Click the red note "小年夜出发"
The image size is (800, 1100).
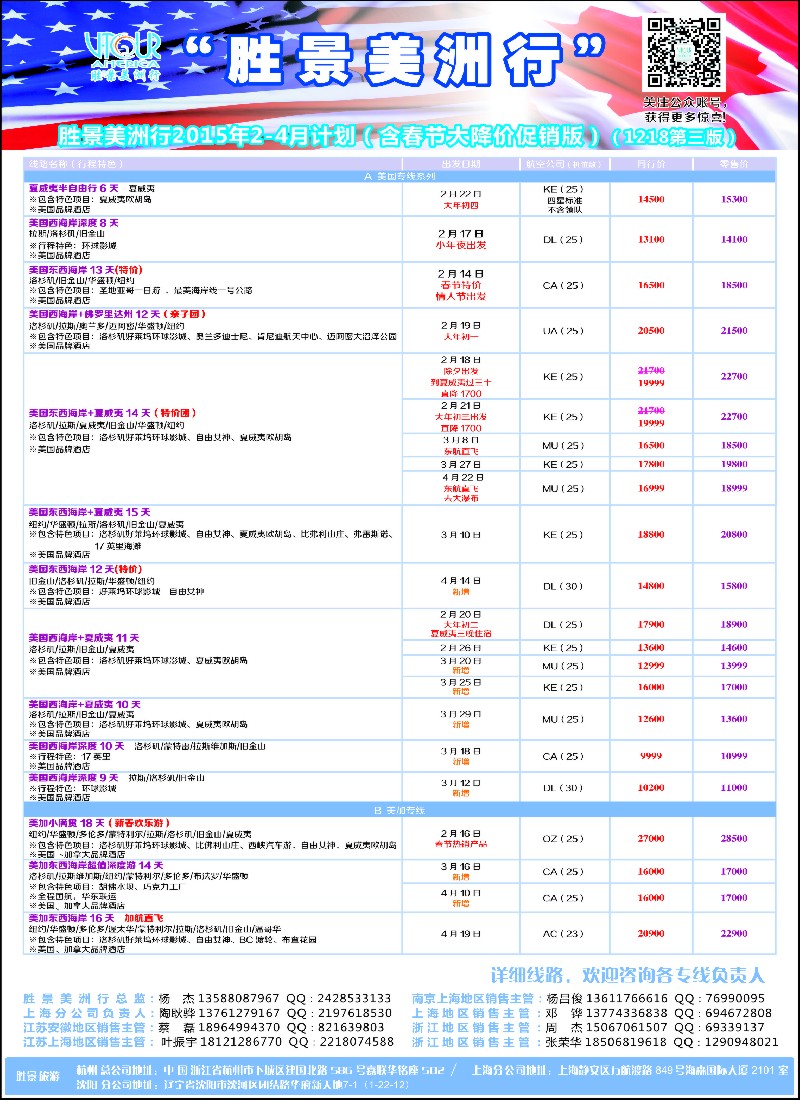[460, 246]
